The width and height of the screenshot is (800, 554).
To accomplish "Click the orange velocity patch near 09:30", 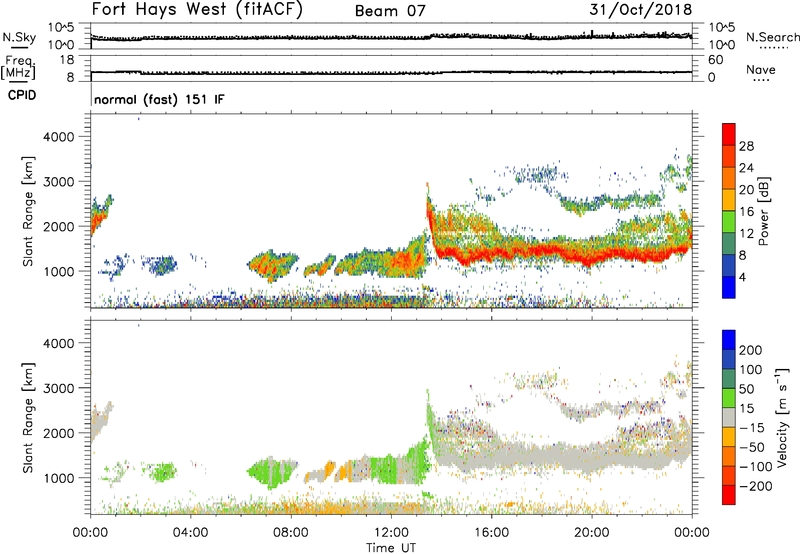I will 329,468.
